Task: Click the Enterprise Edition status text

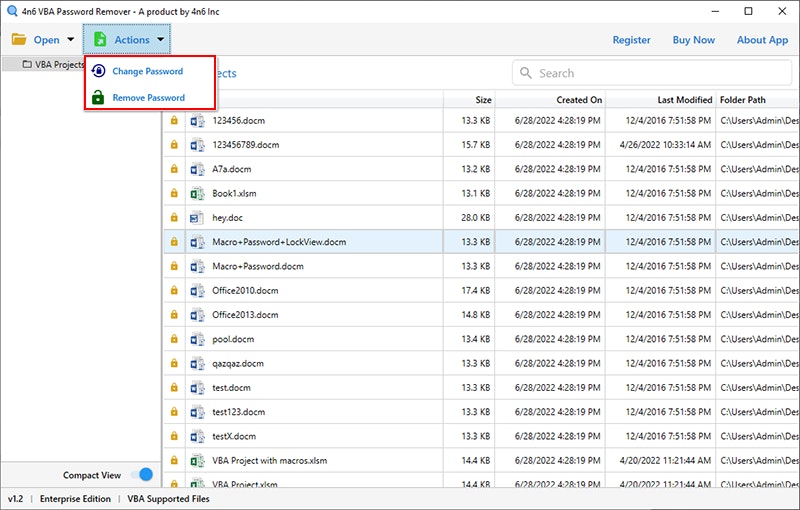Action: [75, 499]
